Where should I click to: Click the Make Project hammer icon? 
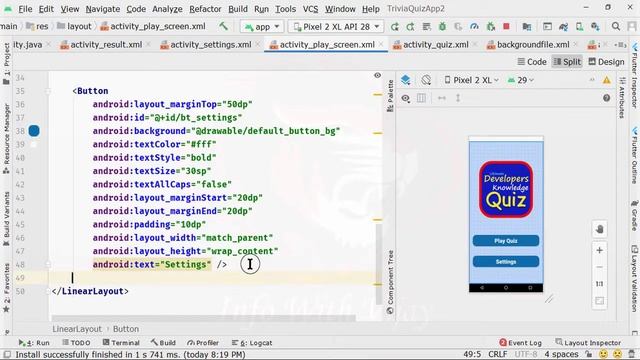(223, 26)
